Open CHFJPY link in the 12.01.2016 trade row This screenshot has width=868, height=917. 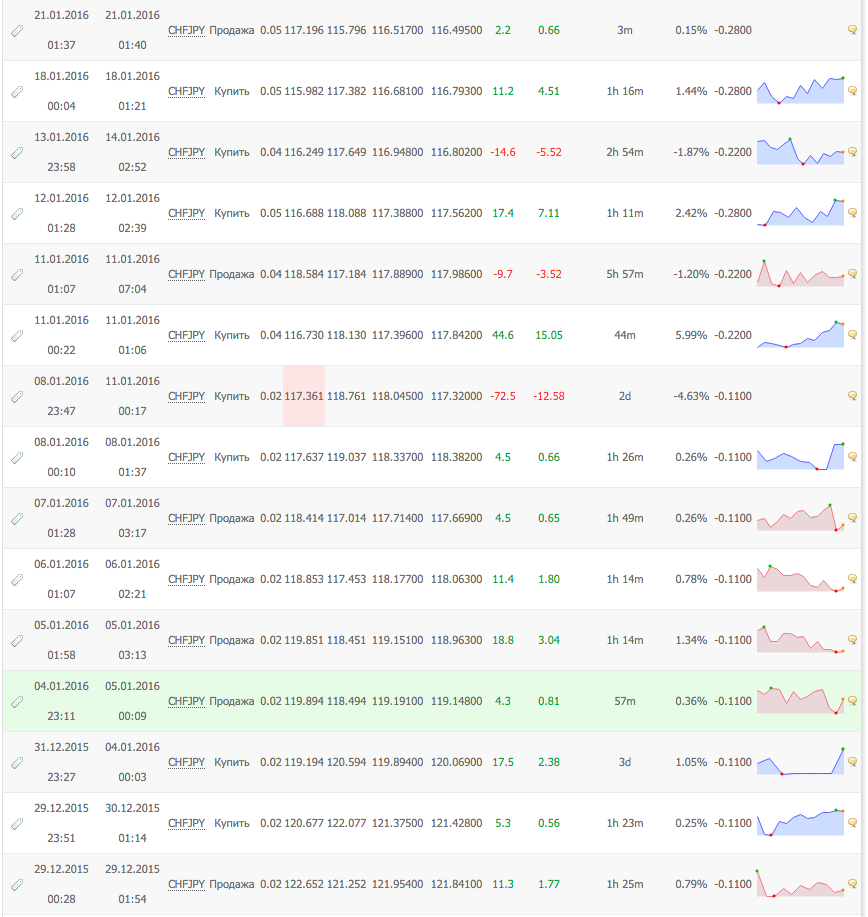187,213
